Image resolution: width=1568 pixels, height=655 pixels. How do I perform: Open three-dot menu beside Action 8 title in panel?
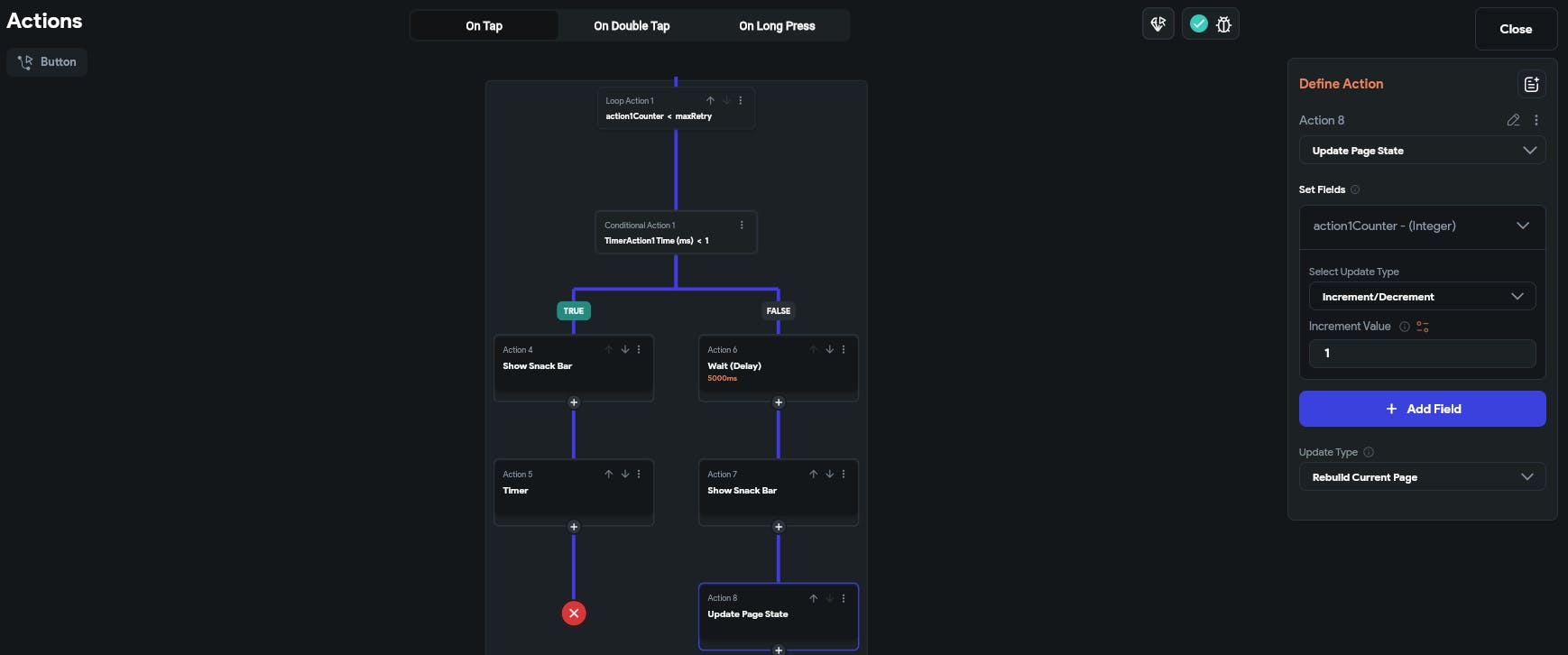tap(1536, 120)
